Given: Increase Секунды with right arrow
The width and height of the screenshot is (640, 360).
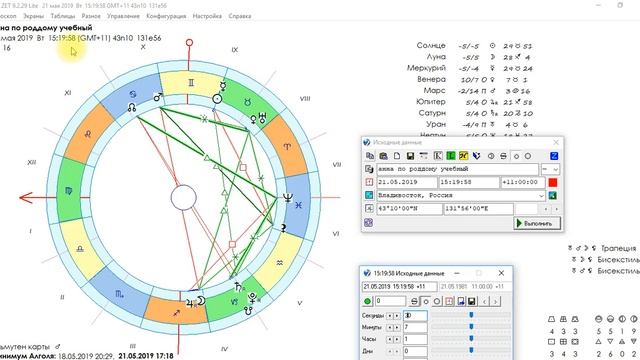Looking at the screenshot, I should (x=396, y=316).
